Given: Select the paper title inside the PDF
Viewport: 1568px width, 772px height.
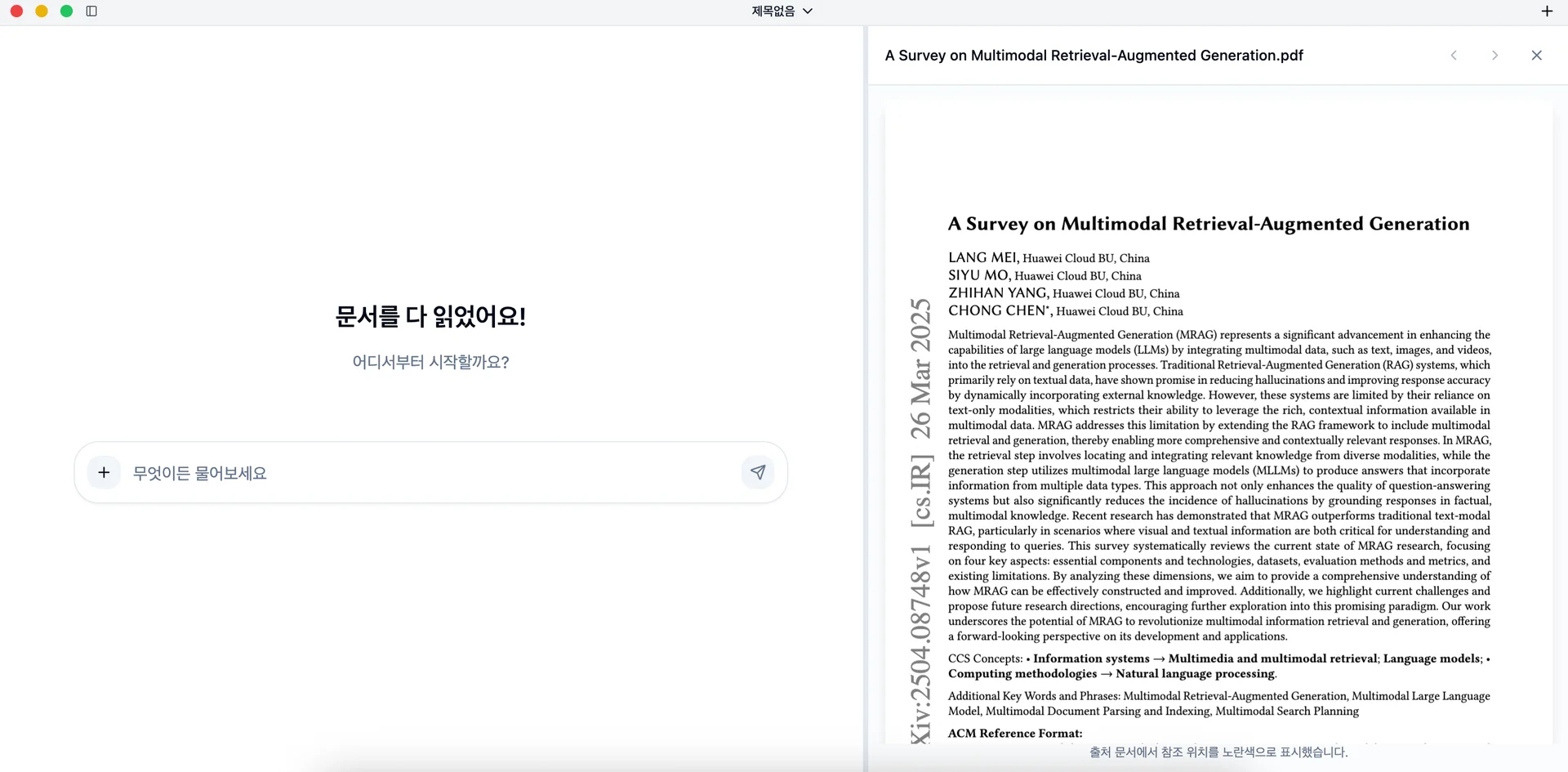Looking at the screenshot, I should 1208,223.
